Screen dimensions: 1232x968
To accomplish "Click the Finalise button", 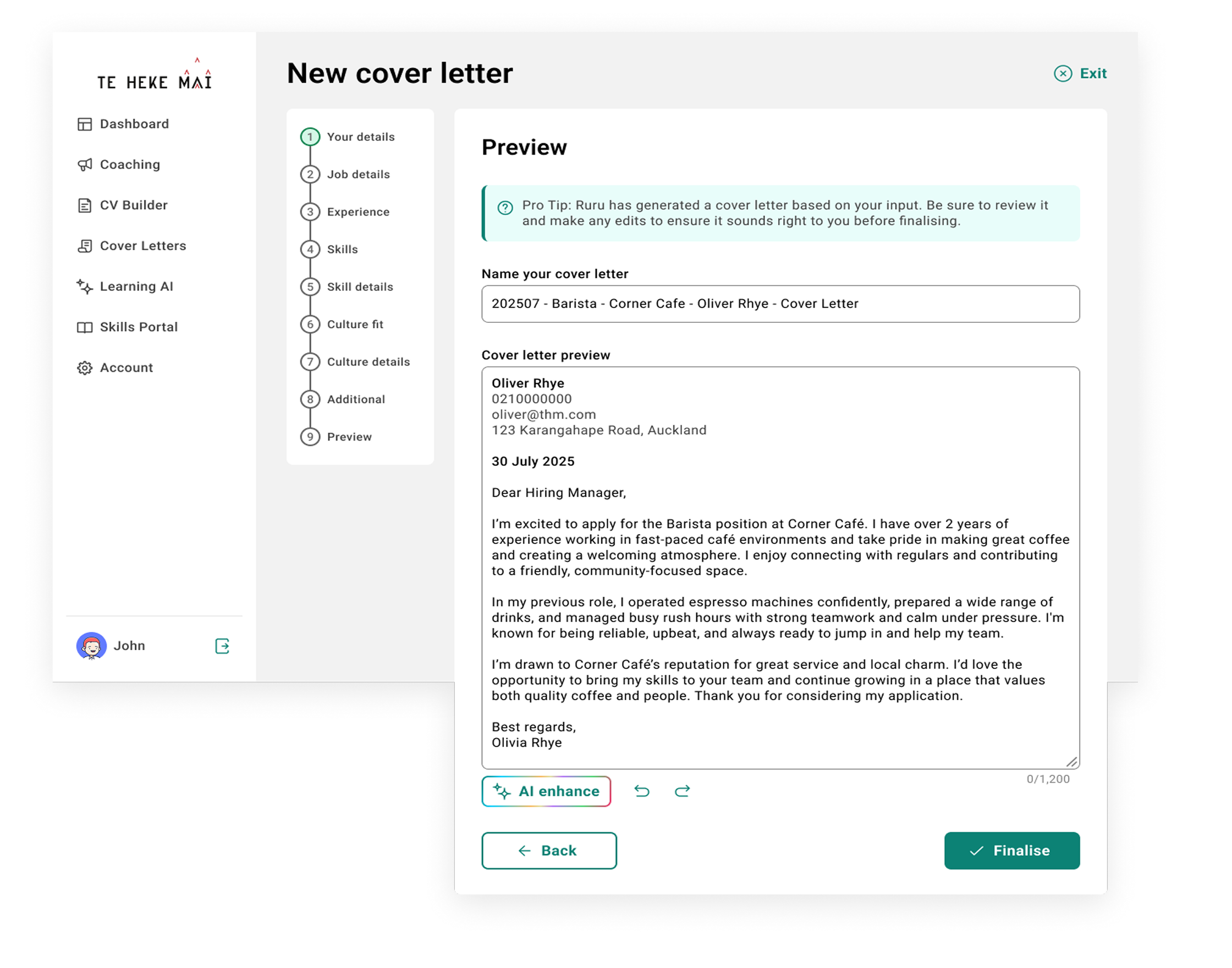I will tap(1011, 851).
